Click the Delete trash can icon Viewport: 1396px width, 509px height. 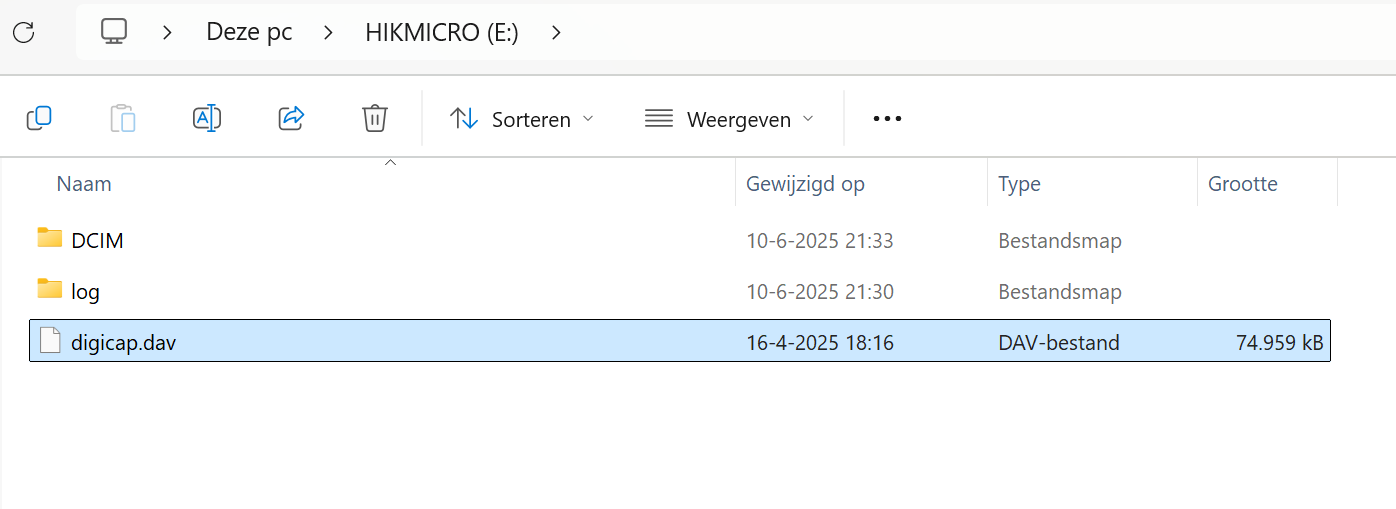click(375, 118)
